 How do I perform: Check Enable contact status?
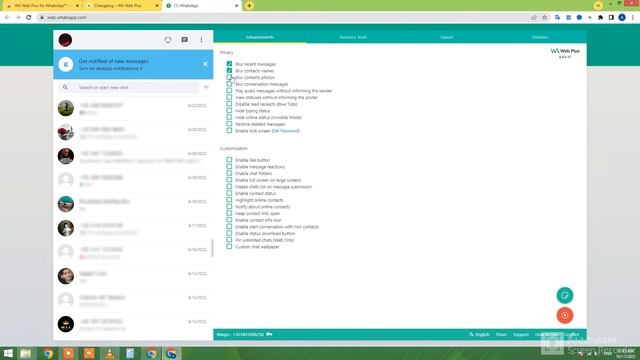[229, 193]
